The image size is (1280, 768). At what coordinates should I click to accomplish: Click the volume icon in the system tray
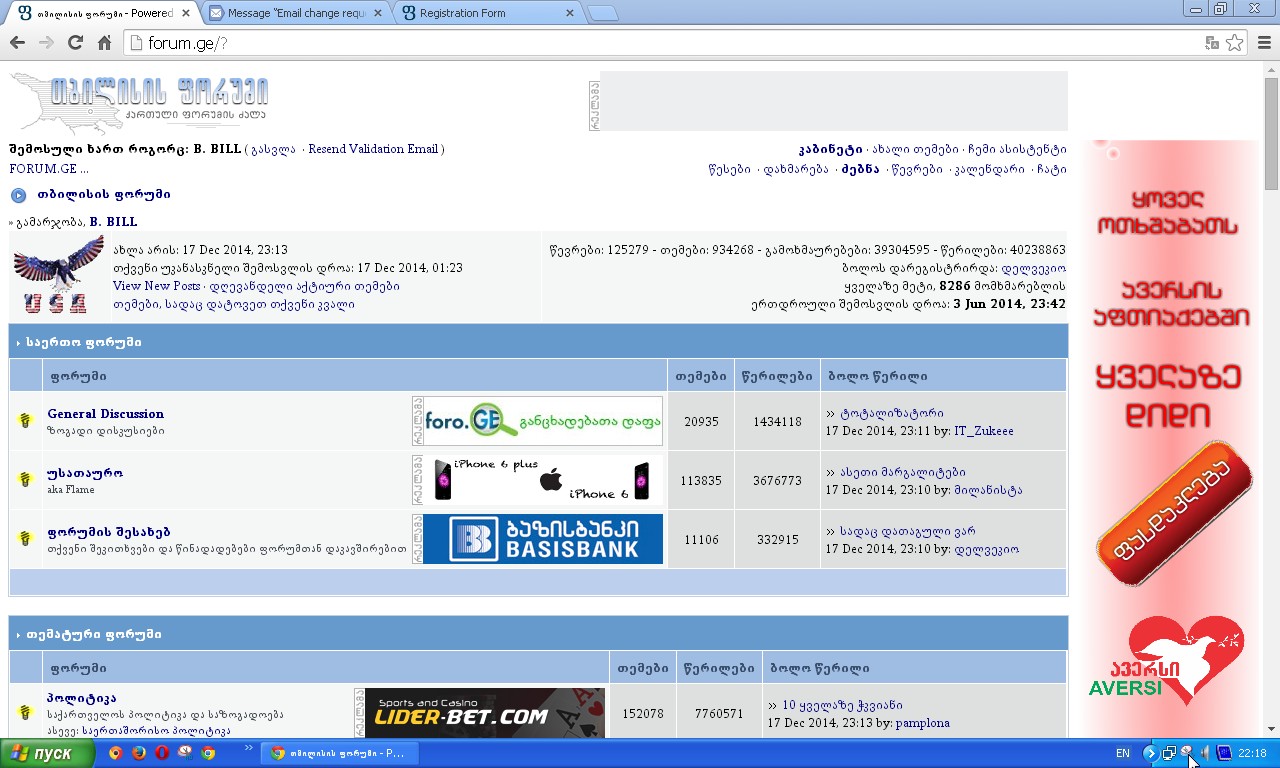[1204, 753]
